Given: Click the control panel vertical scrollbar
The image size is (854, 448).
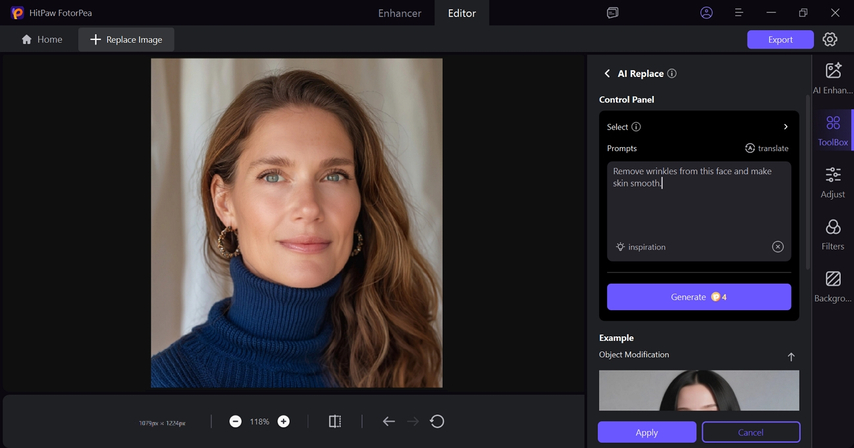Looking at the screenshot, I should tap(808, 182).
